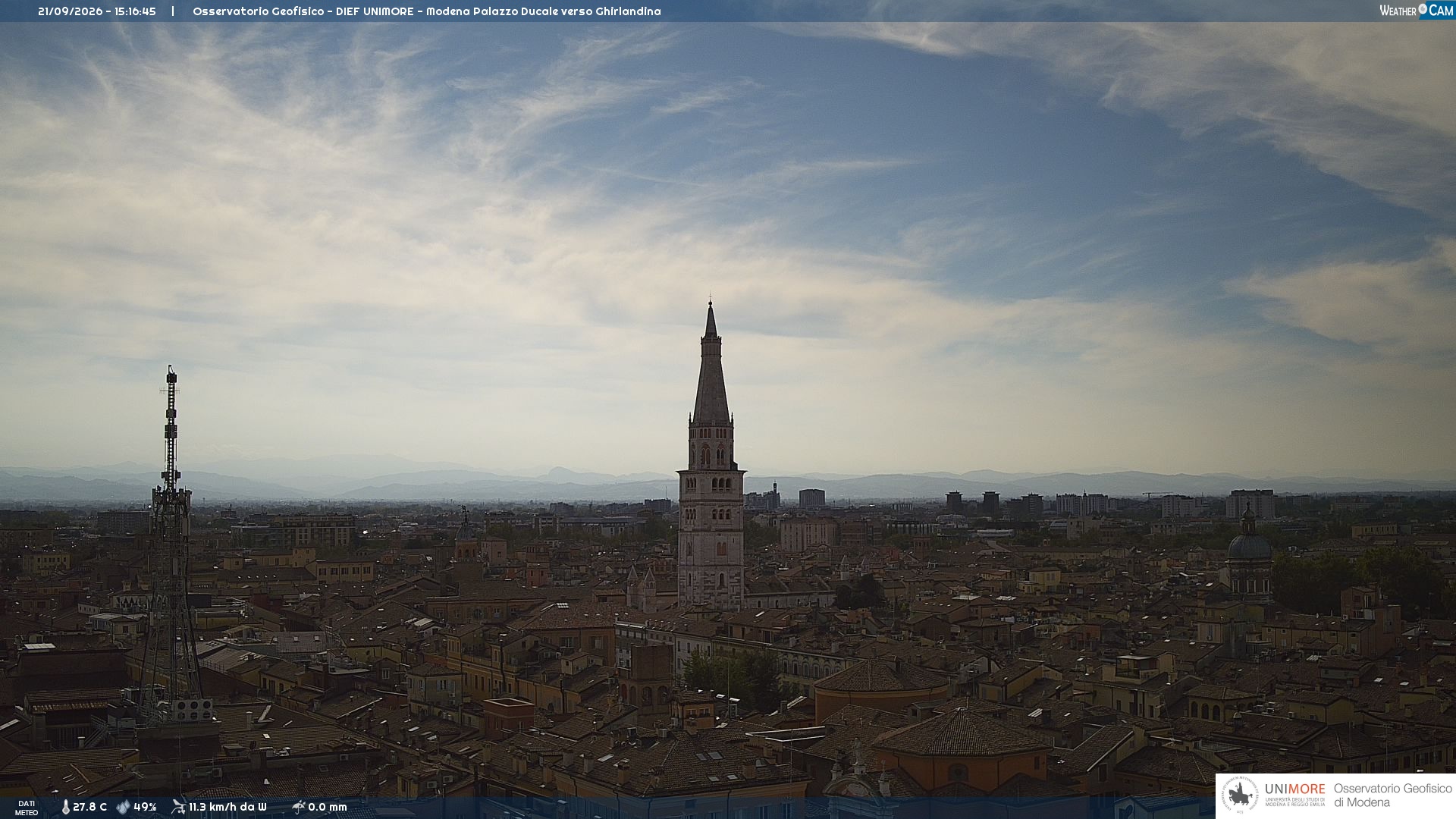Click the Ghirlandina bell tower spire
The image size is (1456, 819).
tap(711, 364)
